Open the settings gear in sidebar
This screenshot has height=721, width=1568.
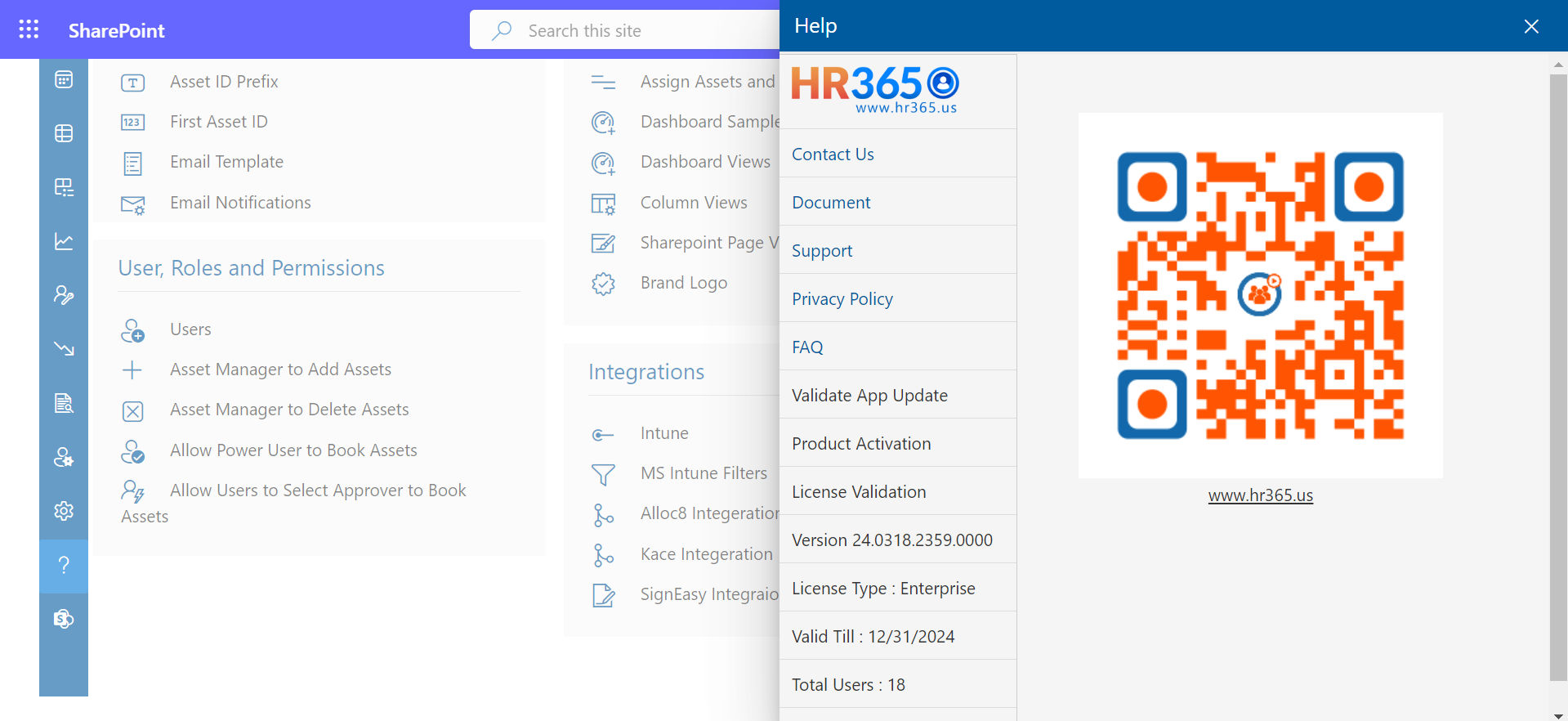pyautogui.click(x=64, y=511)
